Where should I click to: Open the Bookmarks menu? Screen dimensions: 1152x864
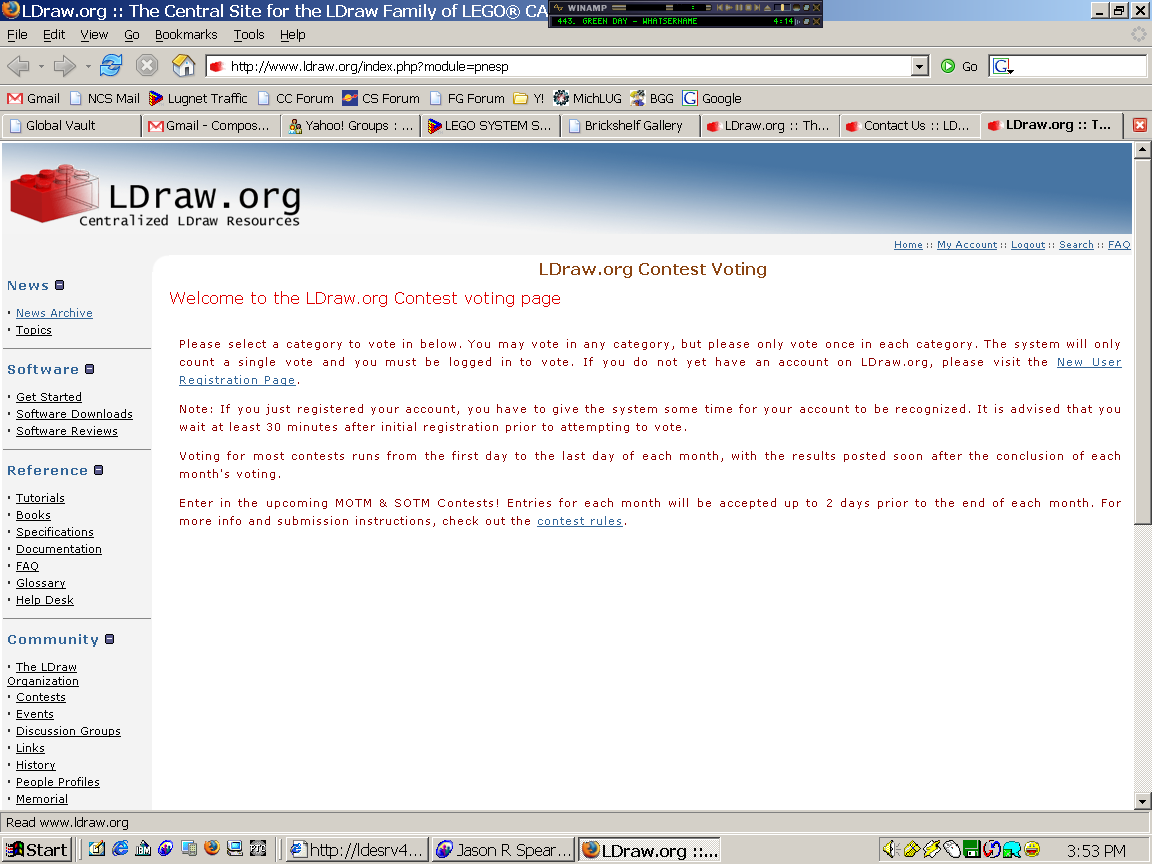coord(186,35)
